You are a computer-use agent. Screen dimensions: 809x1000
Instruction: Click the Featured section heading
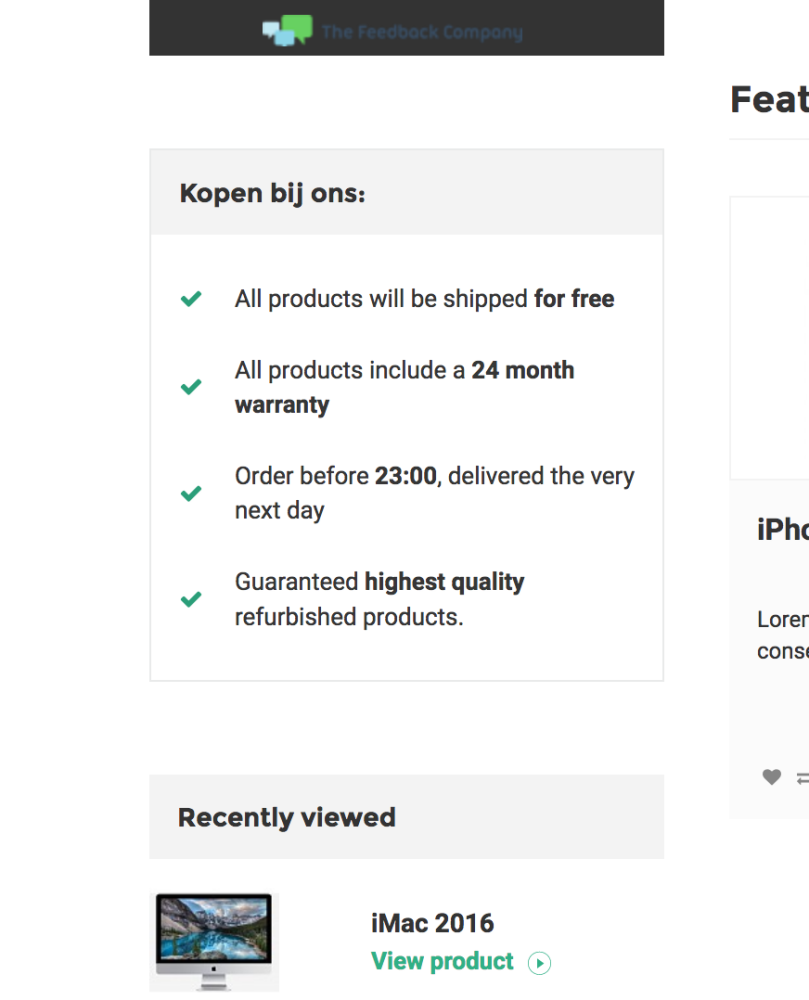pos(769,99)
